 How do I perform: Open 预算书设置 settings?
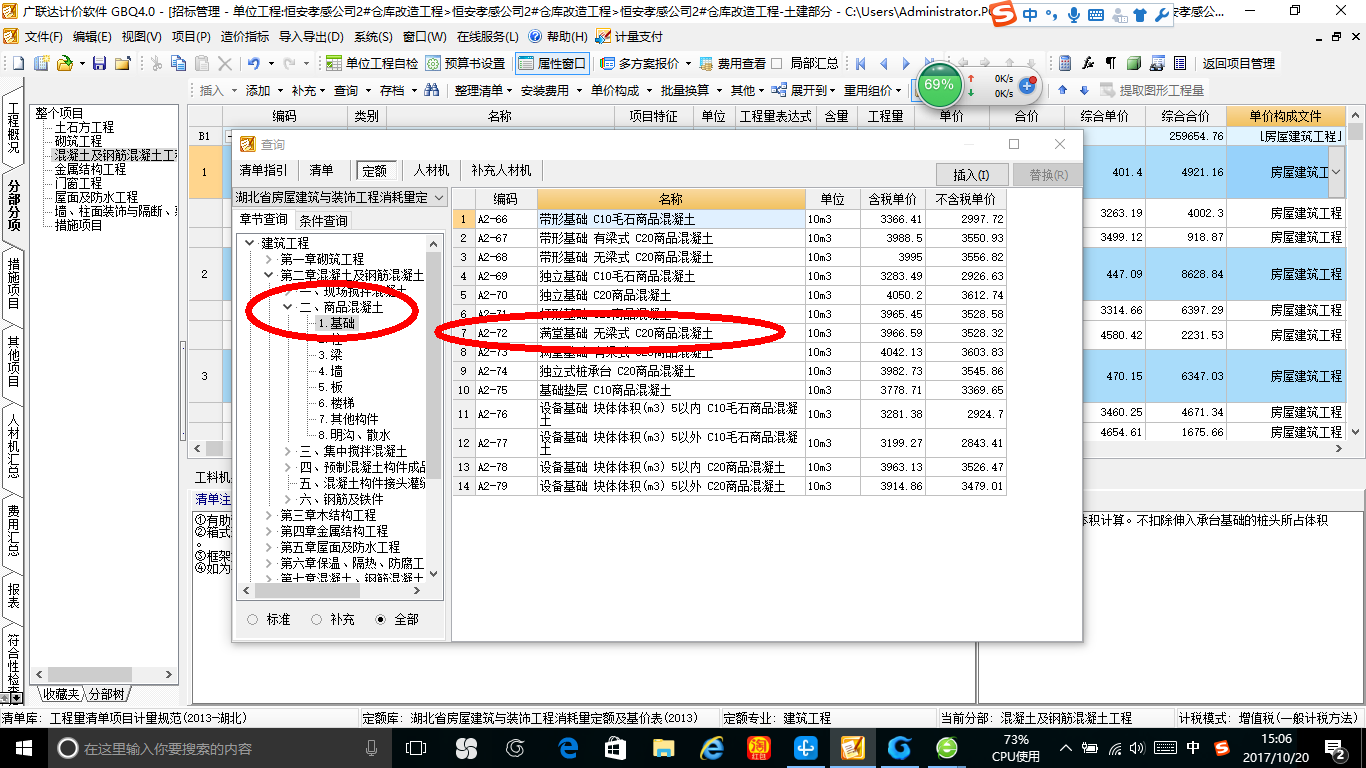(466, 63)
